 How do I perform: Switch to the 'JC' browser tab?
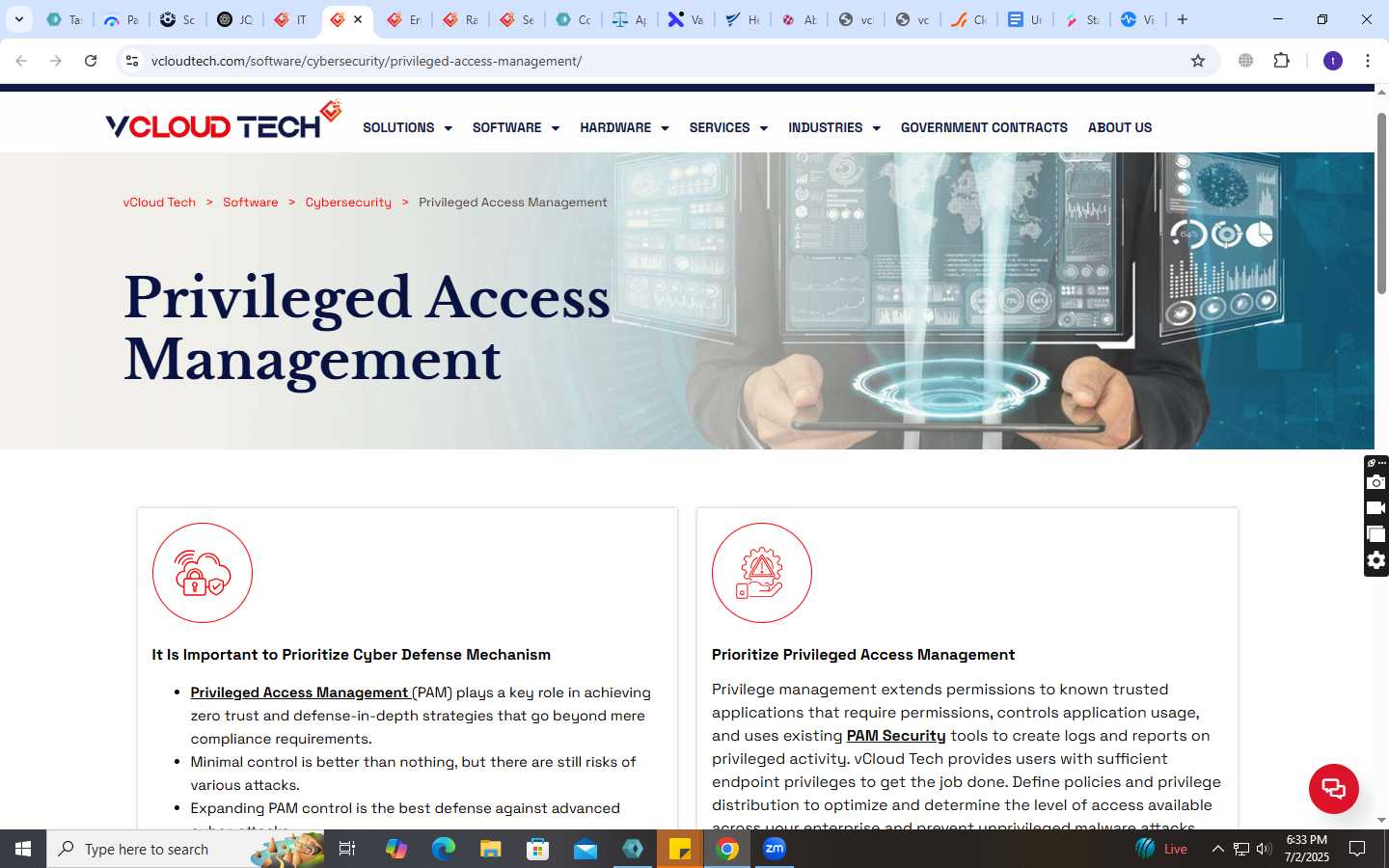[234, 19]
